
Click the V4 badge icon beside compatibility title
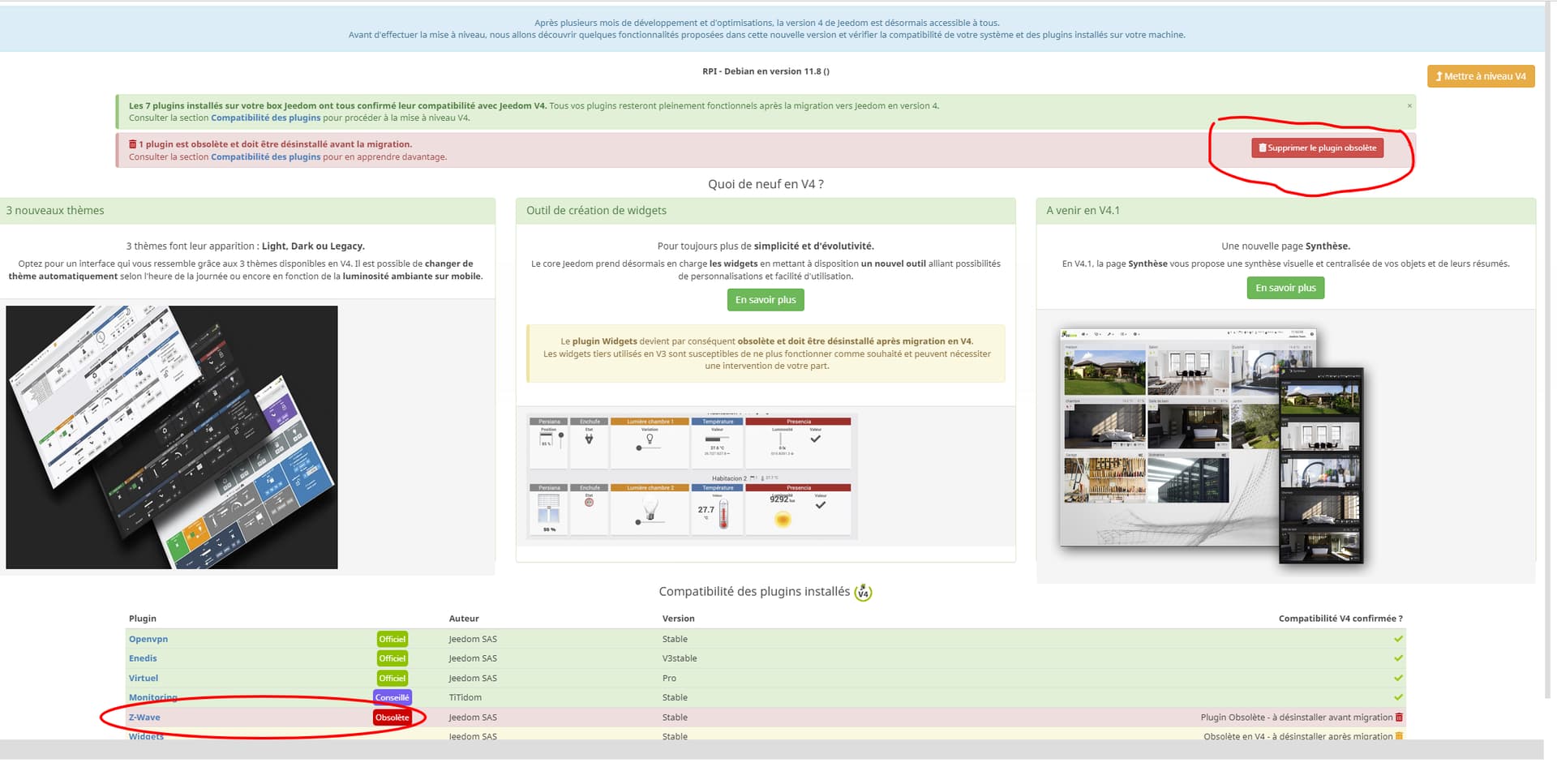(863, 593)
